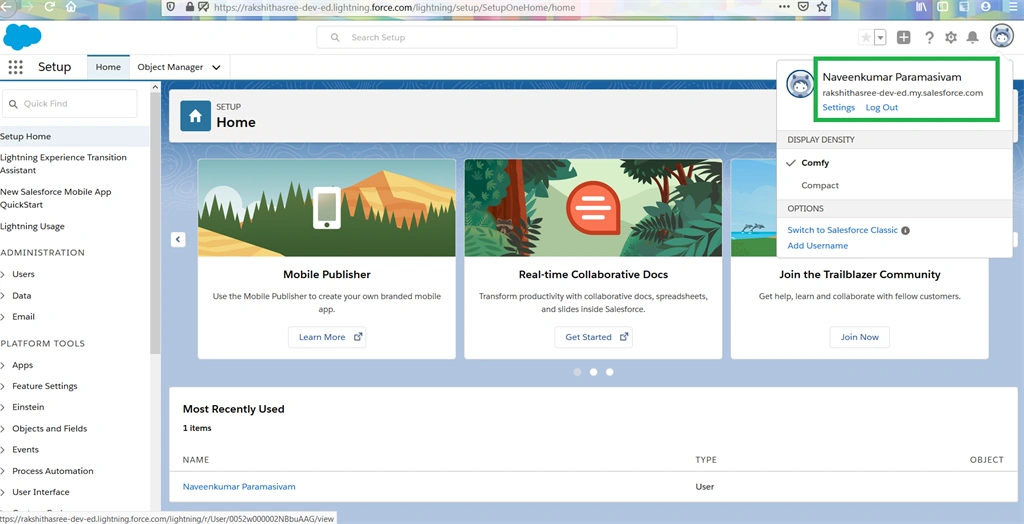Click the Quick Find box
This screenshot has height=524, width=1024.
click(x=70, y=103)
